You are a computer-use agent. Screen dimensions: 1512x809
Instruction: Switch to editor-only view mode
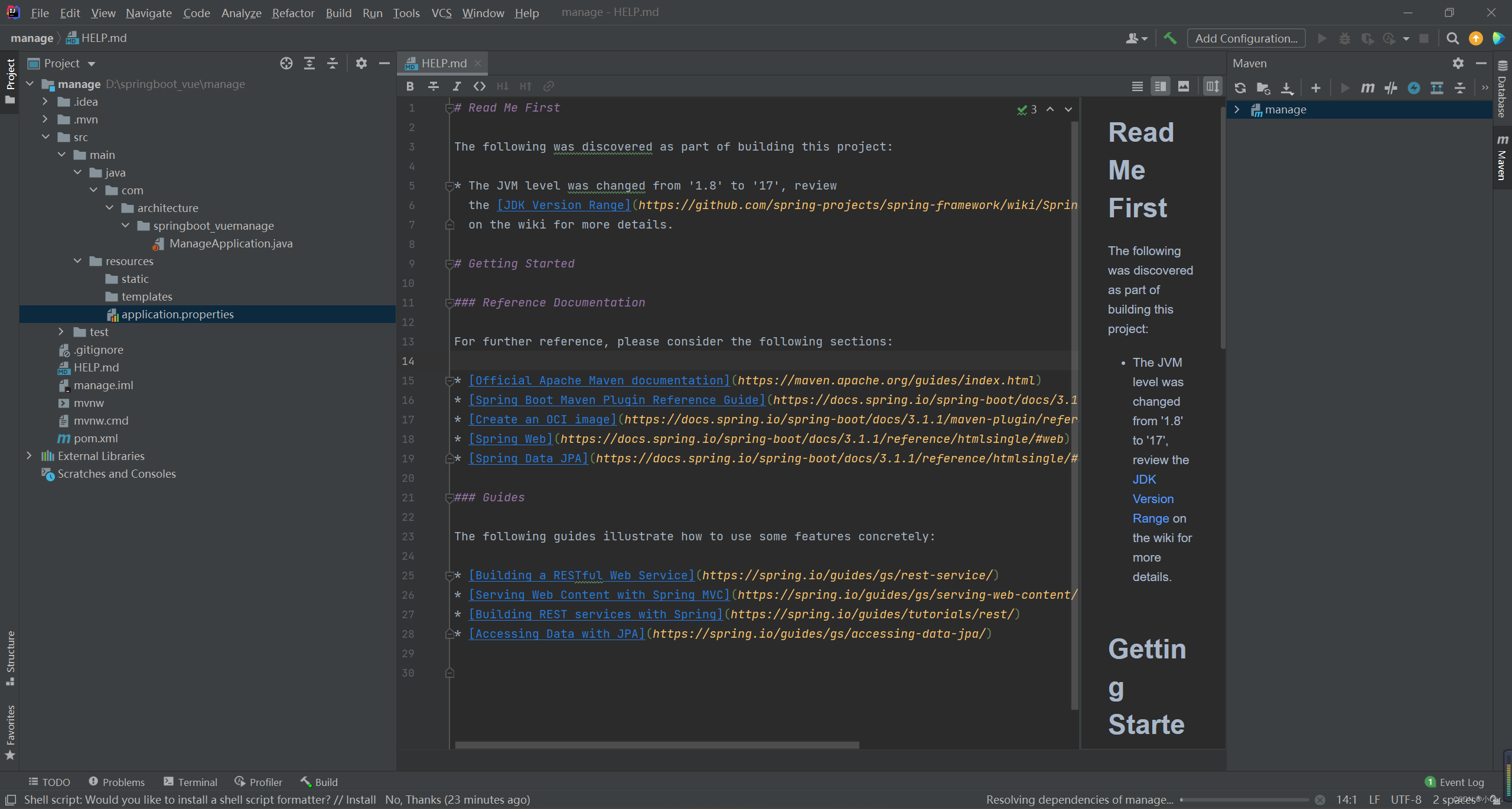point(1137,86)
